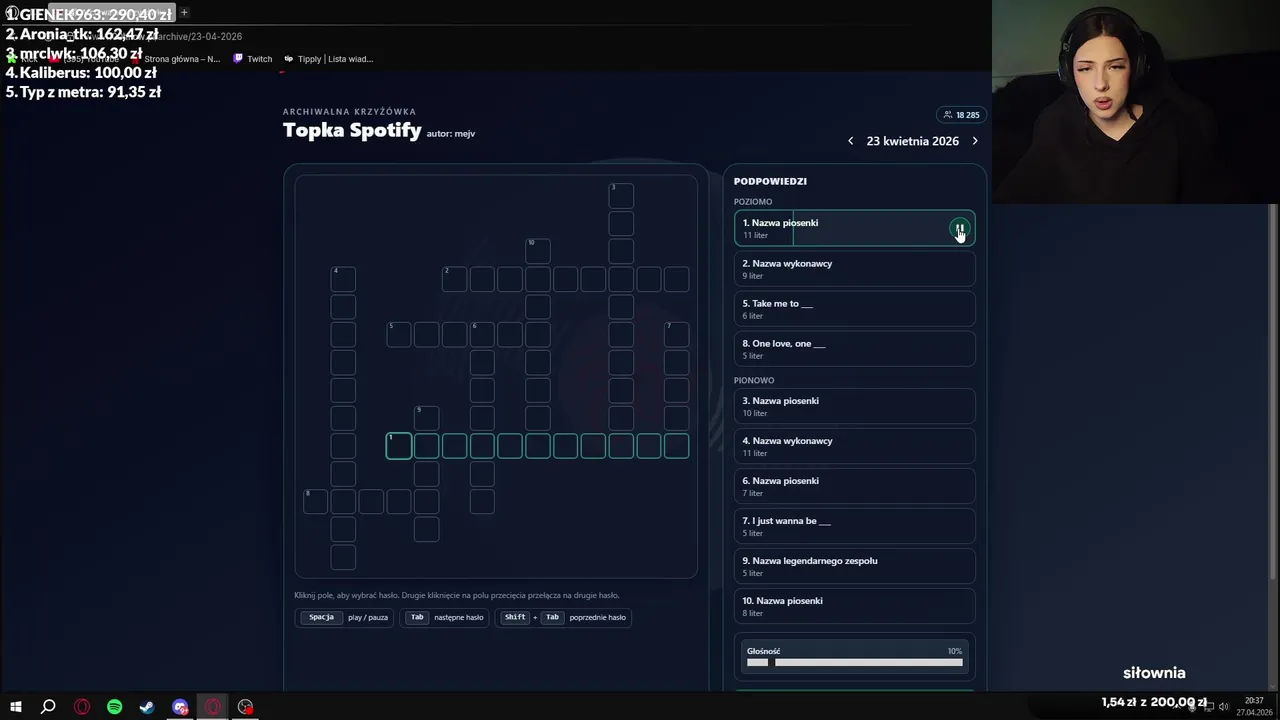Click the Topka Spotify crossword title
This screenshot has width=1280, height=720.
click(x=352, y=130)
